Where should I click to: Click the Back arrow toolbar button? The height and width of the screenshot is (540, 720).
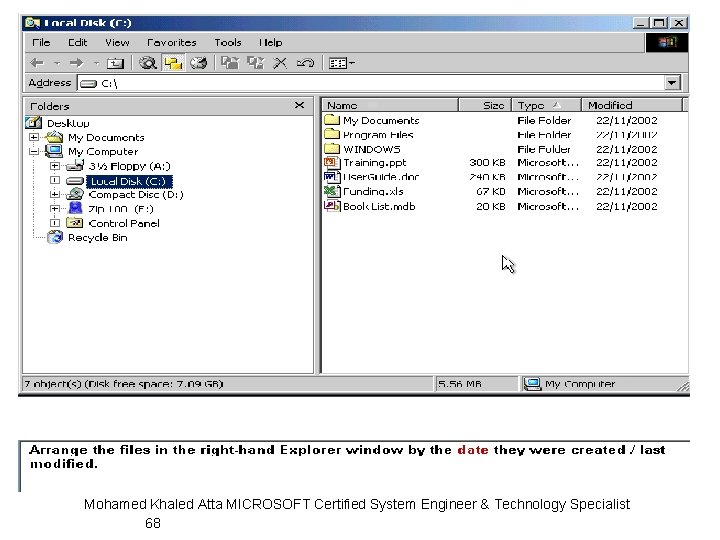point(37,63)
